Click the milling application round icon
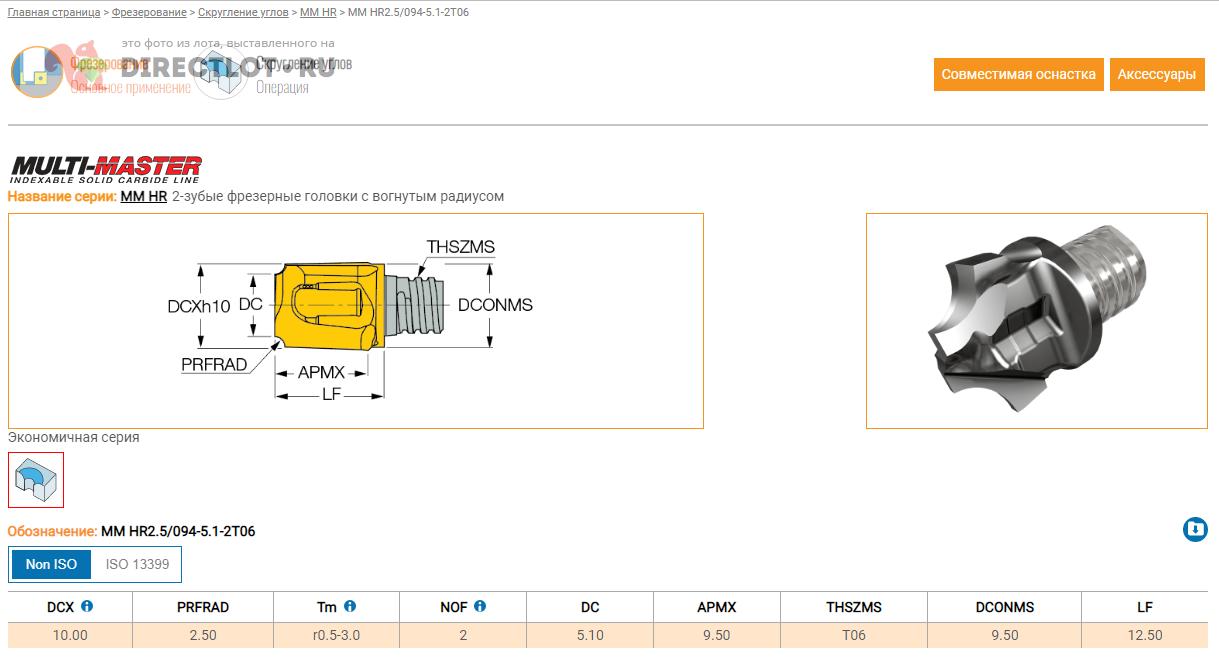The image size is (1219, 657). click(37, 72)
